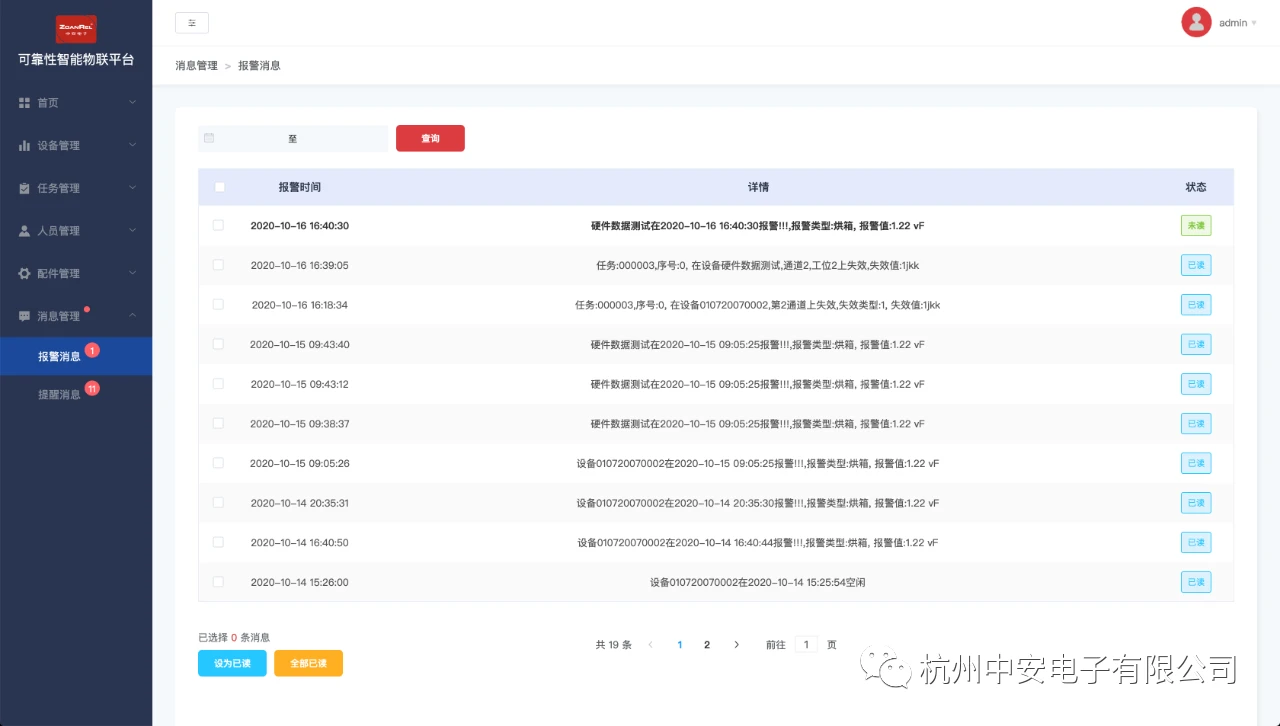The image size is (1280, 726).
Task: Click the ZoanRel logo in sidebar
Action: pyautogui.click(x=76, y=28)
